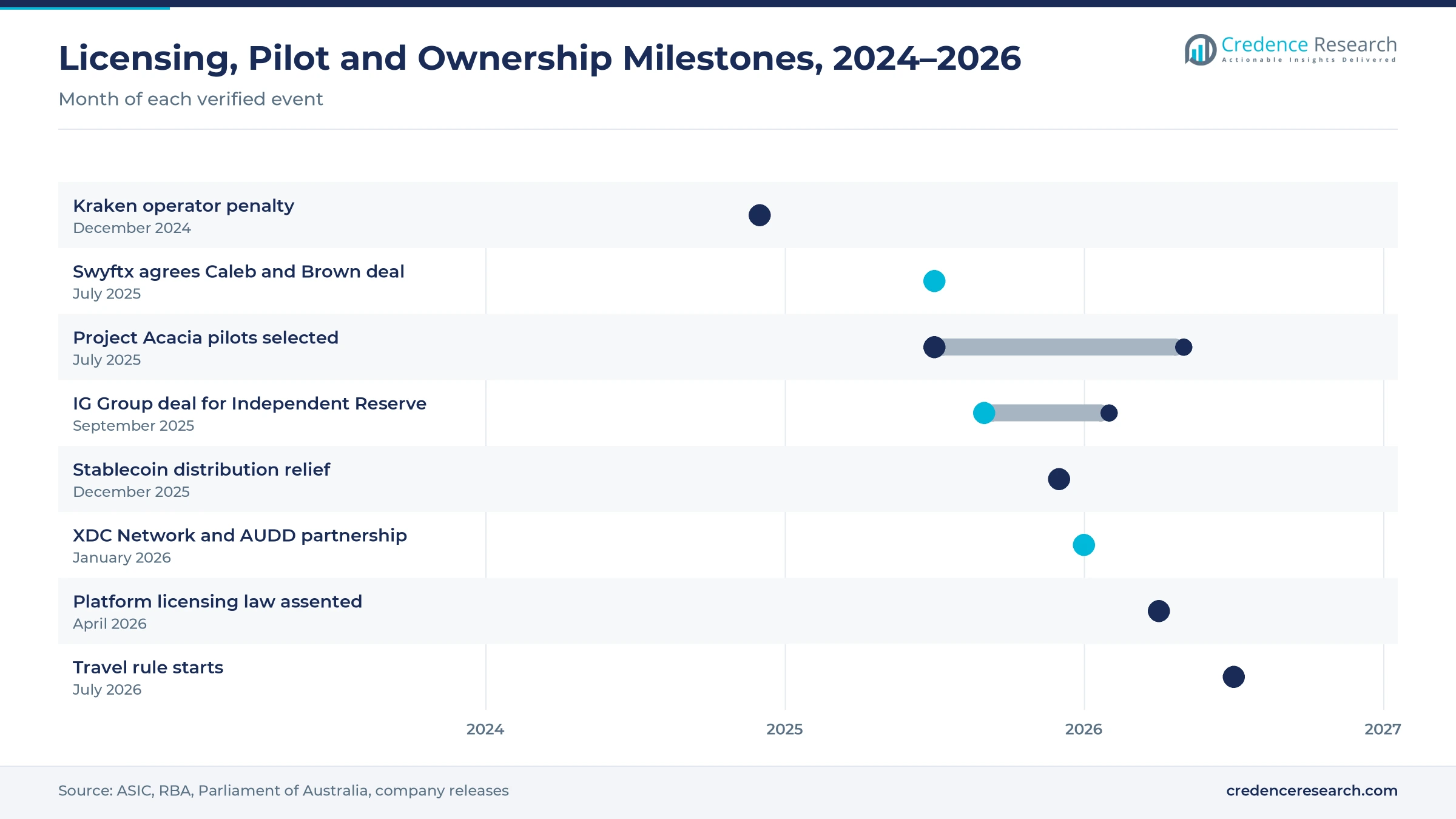Select the grey IG Group duration bar
Screen dimensions: 1456x819
coord(1048,413)
